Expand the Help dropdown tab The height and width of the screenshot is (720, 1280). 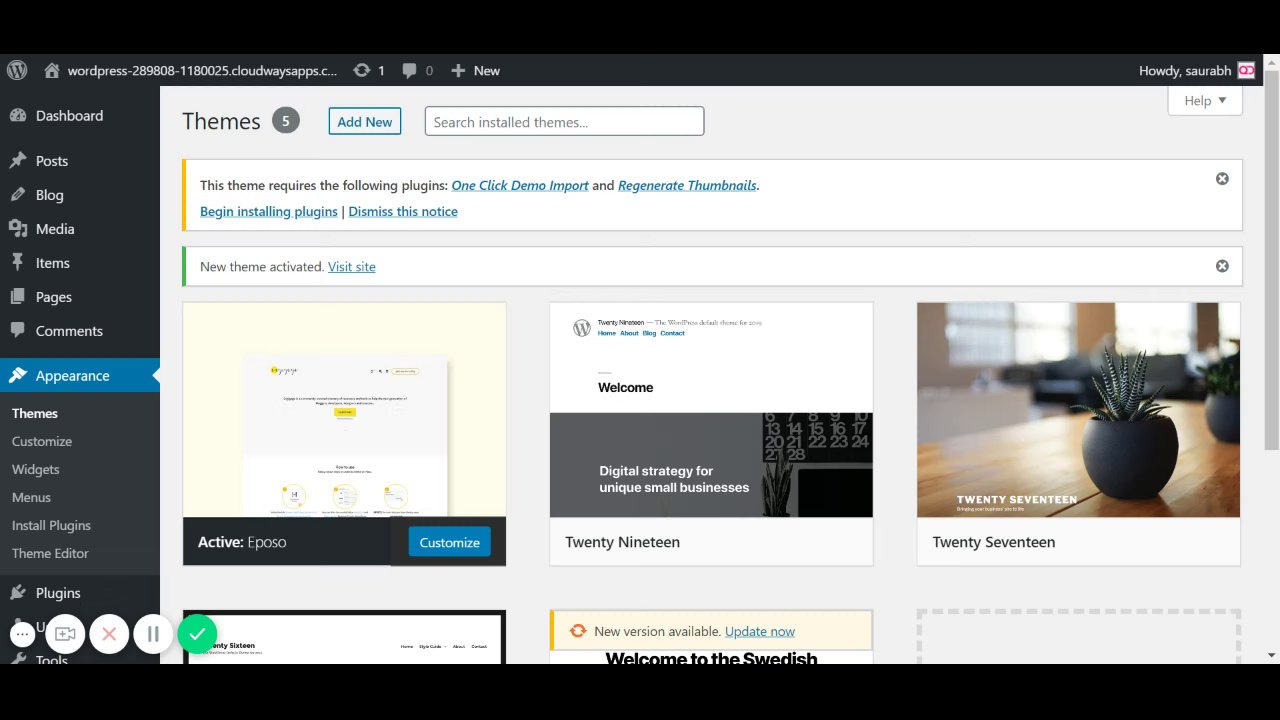tap(1205, 100)
